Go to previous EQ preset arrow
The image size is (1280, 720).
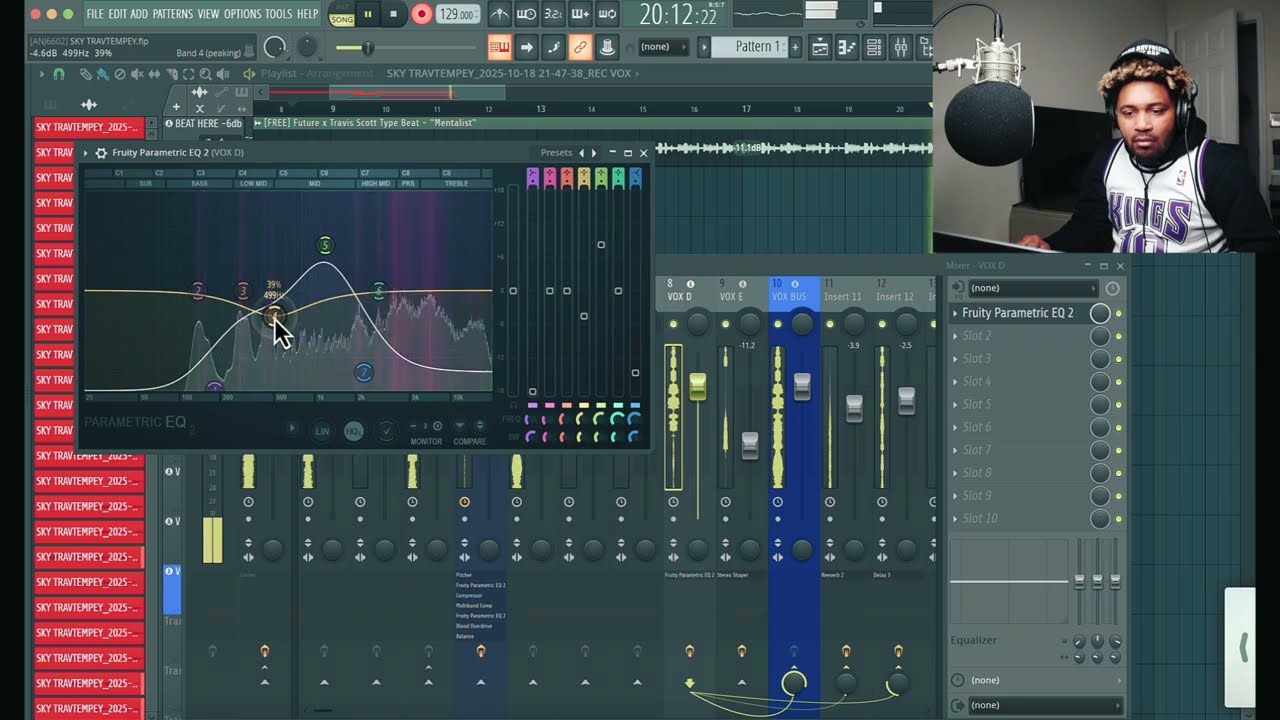click(582, 153)
